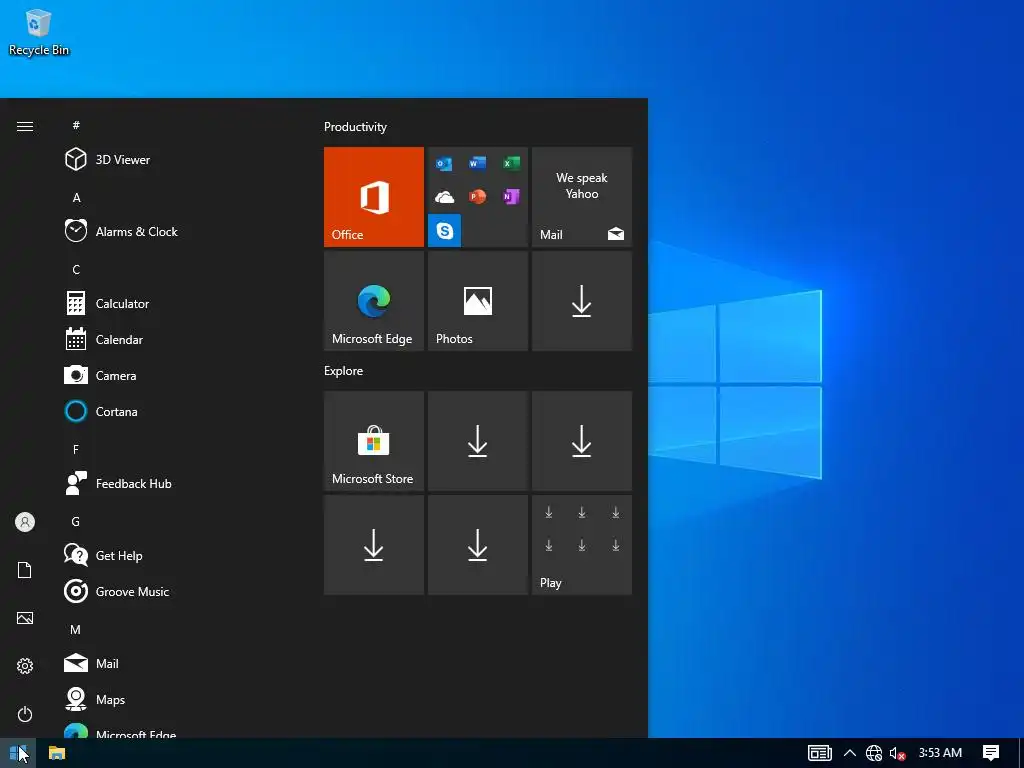
Task: Open the user account icon
Action: coord(25,522)
